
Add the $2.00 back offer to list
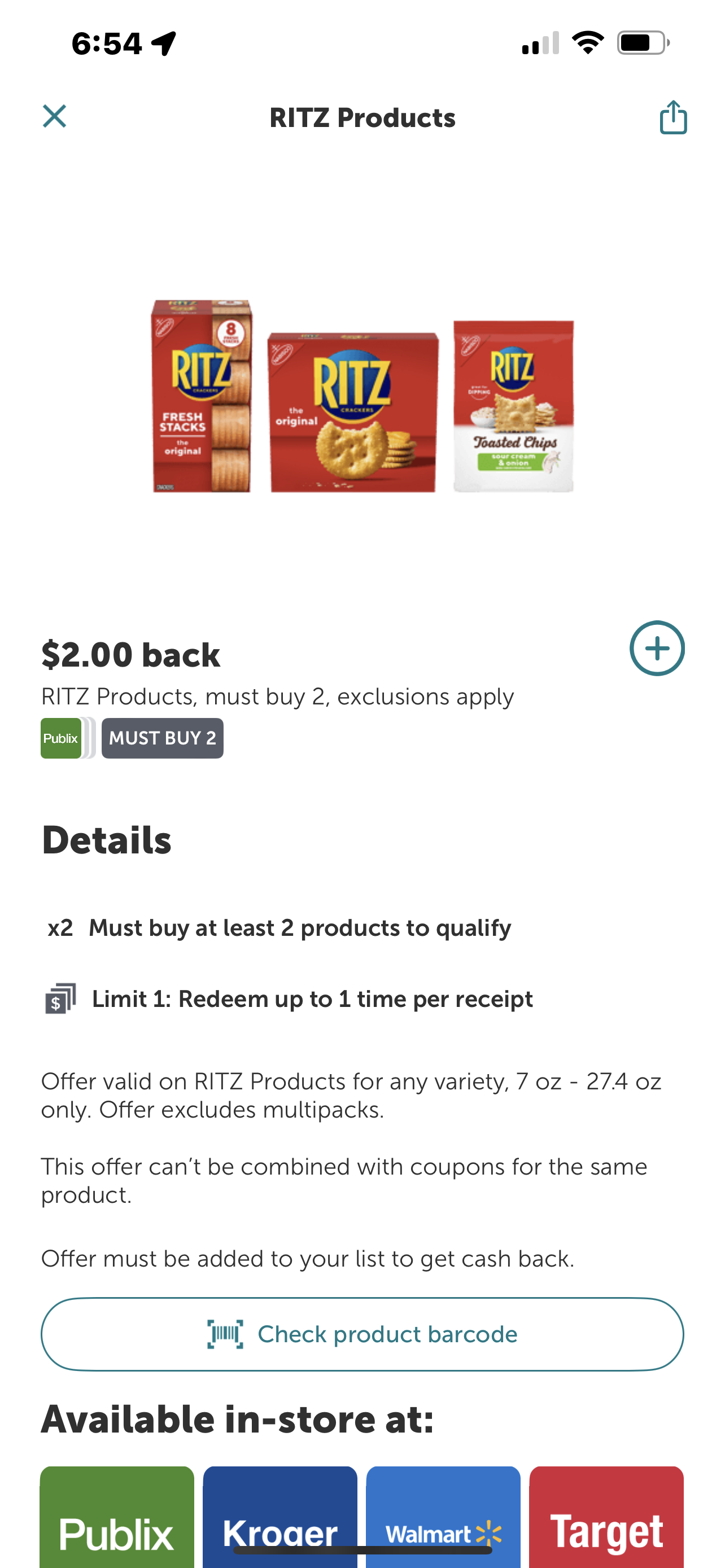(x=656, y=649)
